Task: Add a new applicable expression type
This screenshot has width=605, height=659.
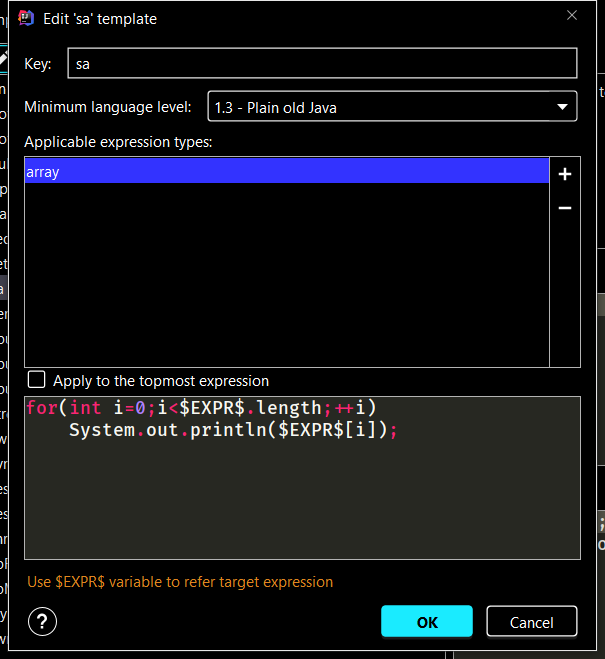Action: point(564,174)
